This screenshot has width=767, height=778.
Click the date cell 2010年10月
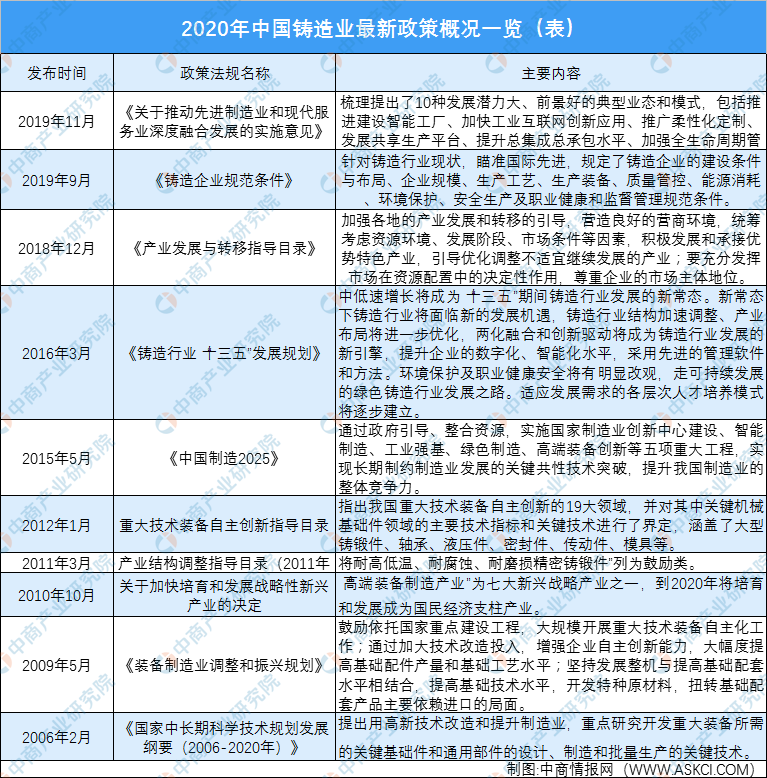point(57,595)
